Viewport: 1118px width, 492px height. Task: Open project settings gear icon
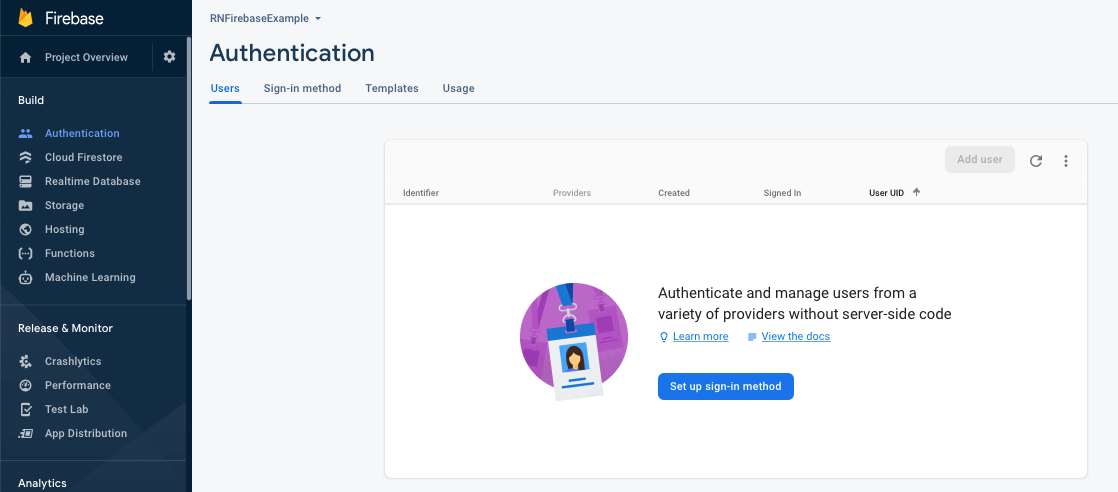pyautogui.click(x=169, y=57)
